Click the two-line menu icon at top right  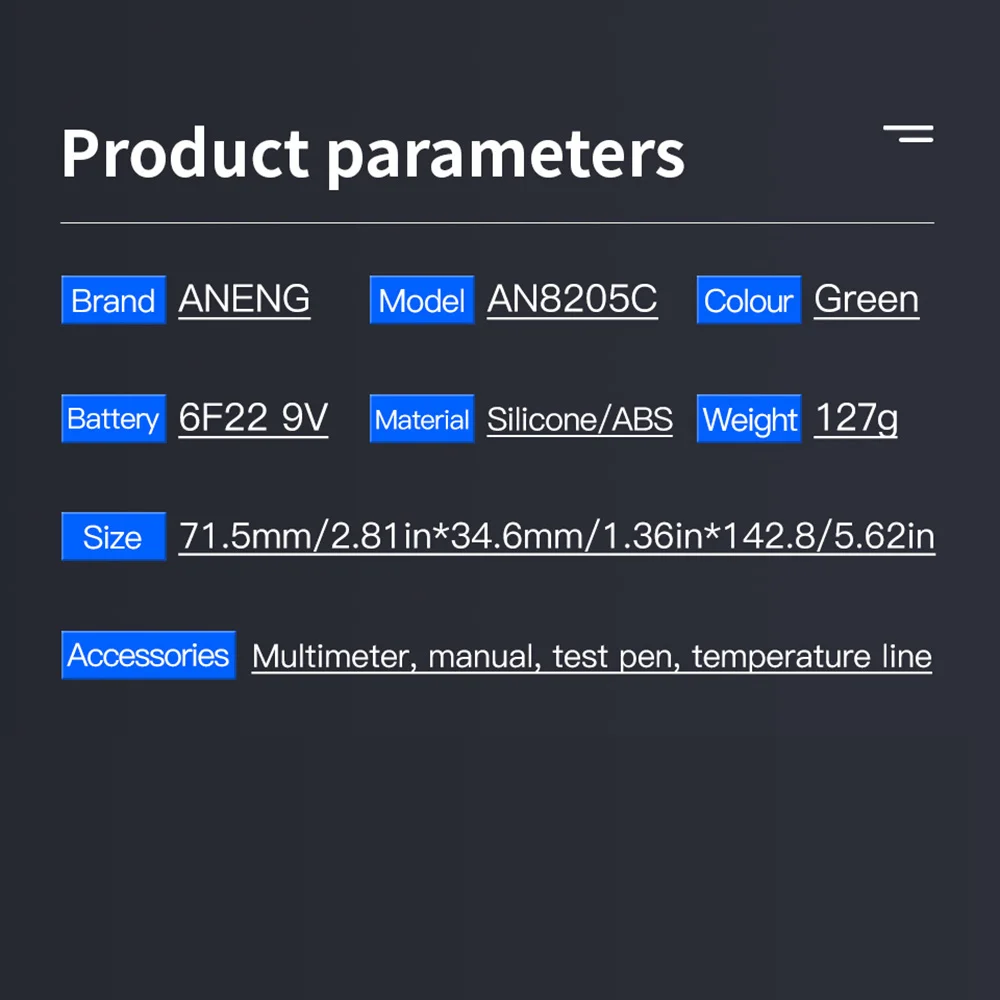pyautogui.click(x=908, y=134)
